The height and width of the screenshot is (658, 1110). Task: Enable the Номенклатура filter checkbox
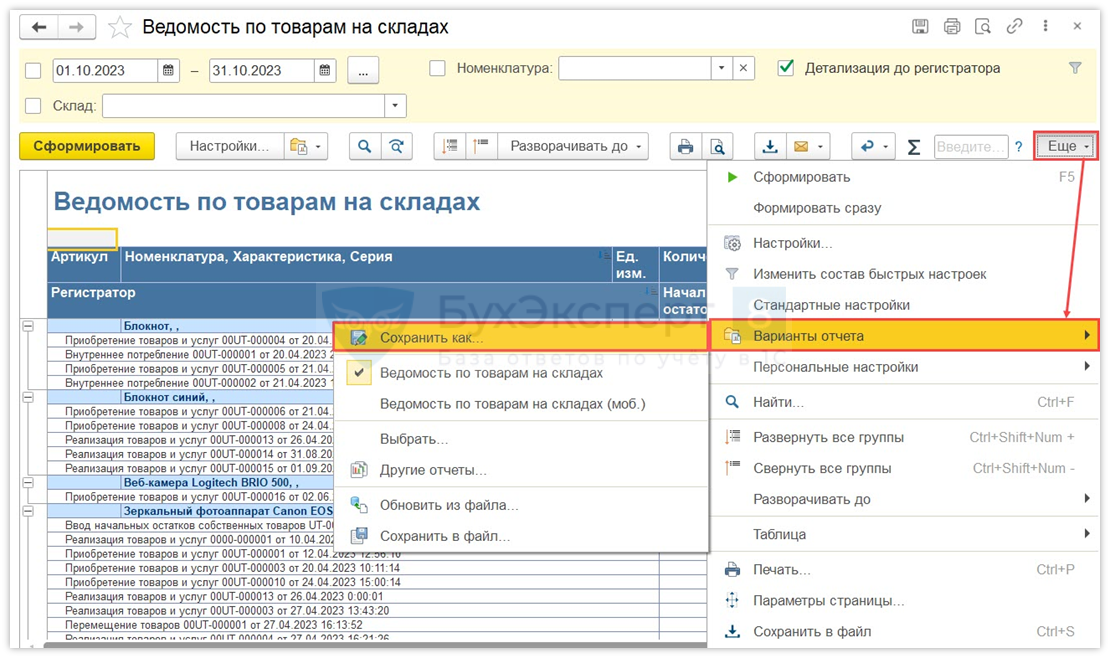[x=437, y=69]
